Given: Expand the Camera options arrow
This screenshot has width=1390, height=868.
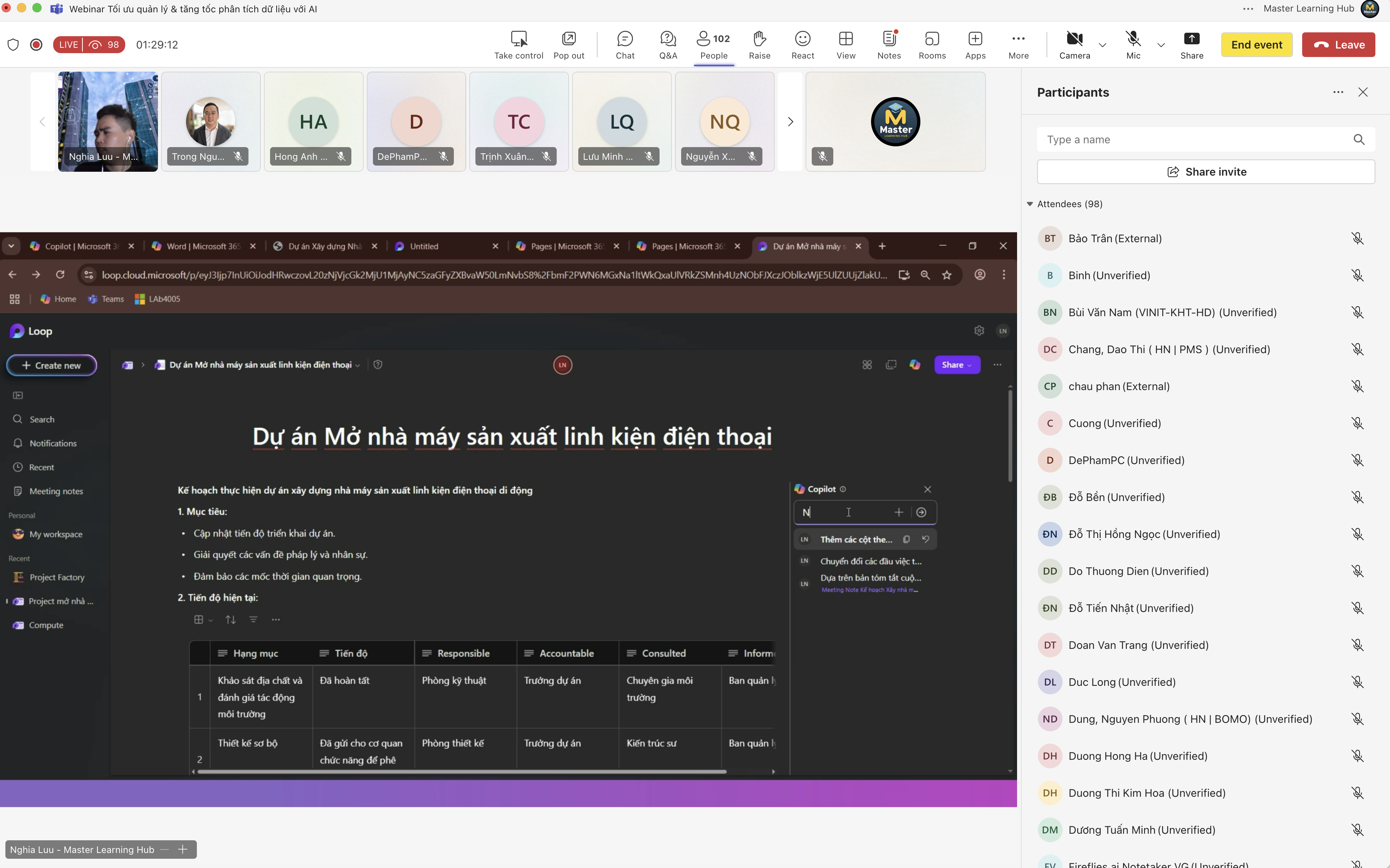Looking at the screenshot, I should (1102, 45).
